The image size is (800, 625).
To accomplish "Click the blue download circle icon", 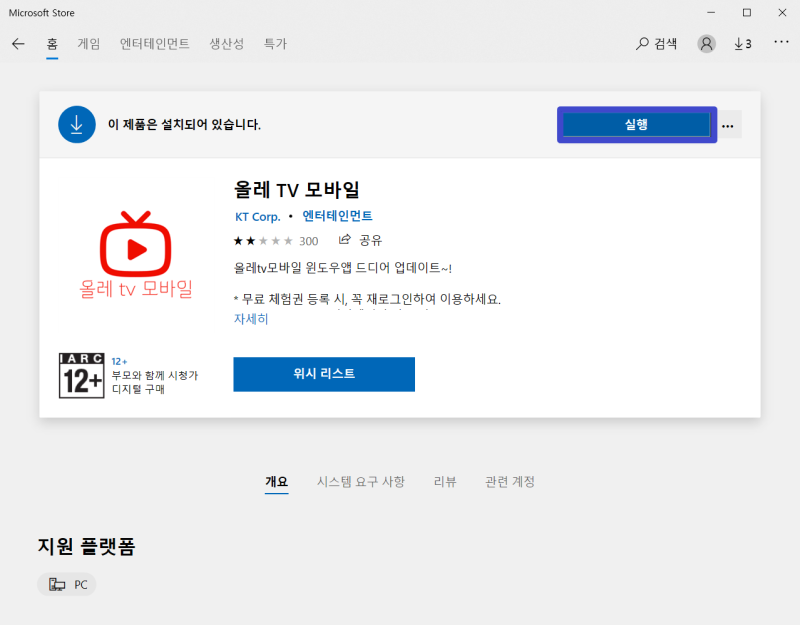I will (x=77, y=124).
